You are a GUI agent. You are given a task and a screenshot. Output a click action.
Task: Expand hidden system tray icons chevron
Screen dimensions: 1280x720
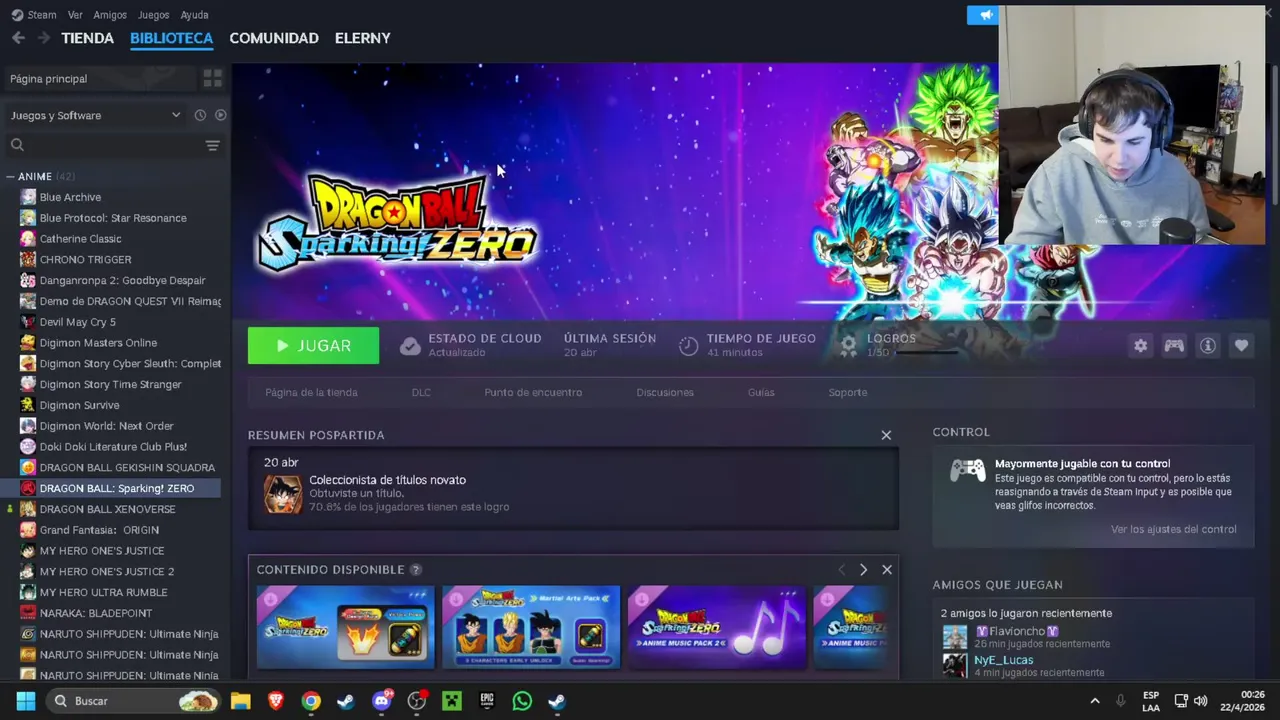tap(1094, 701)
